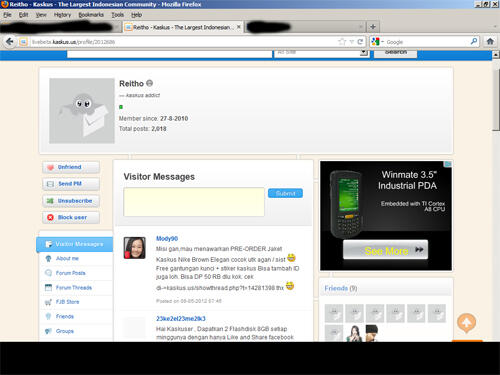Click the search magnifier in the Google box
The height and width of the screenshot is (375, 500).
pos(474,42)
